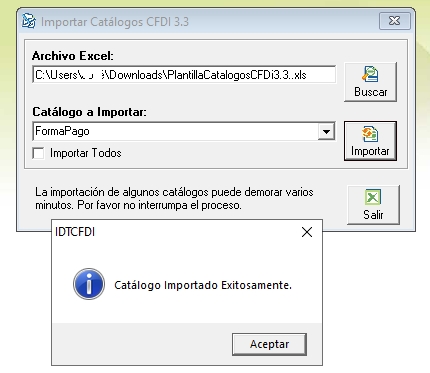Click the Catálogo Importado Exitosamente message text

(203, 285)
